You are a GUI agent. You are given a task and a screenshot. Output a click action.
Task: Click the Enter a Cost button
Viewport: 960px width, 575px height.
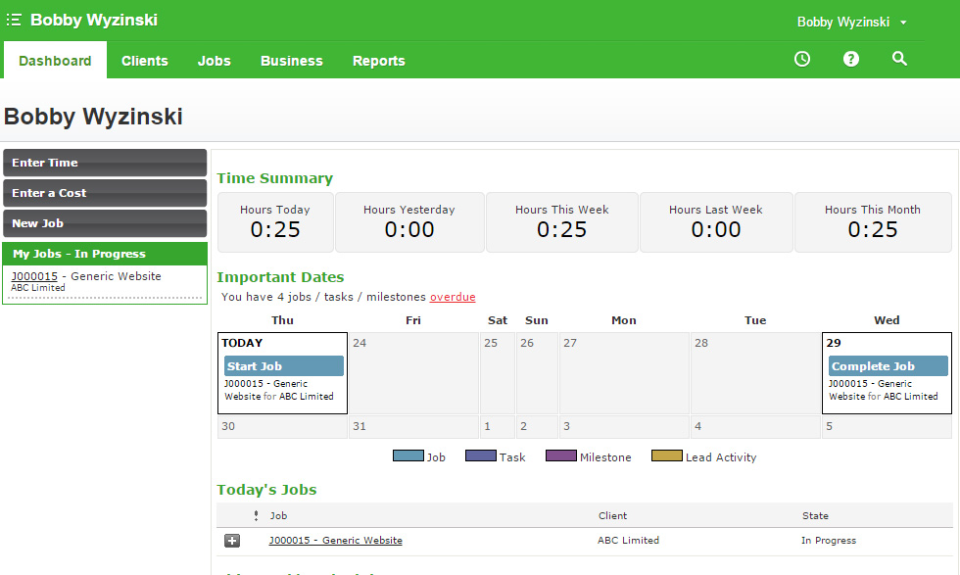(105, 193)
